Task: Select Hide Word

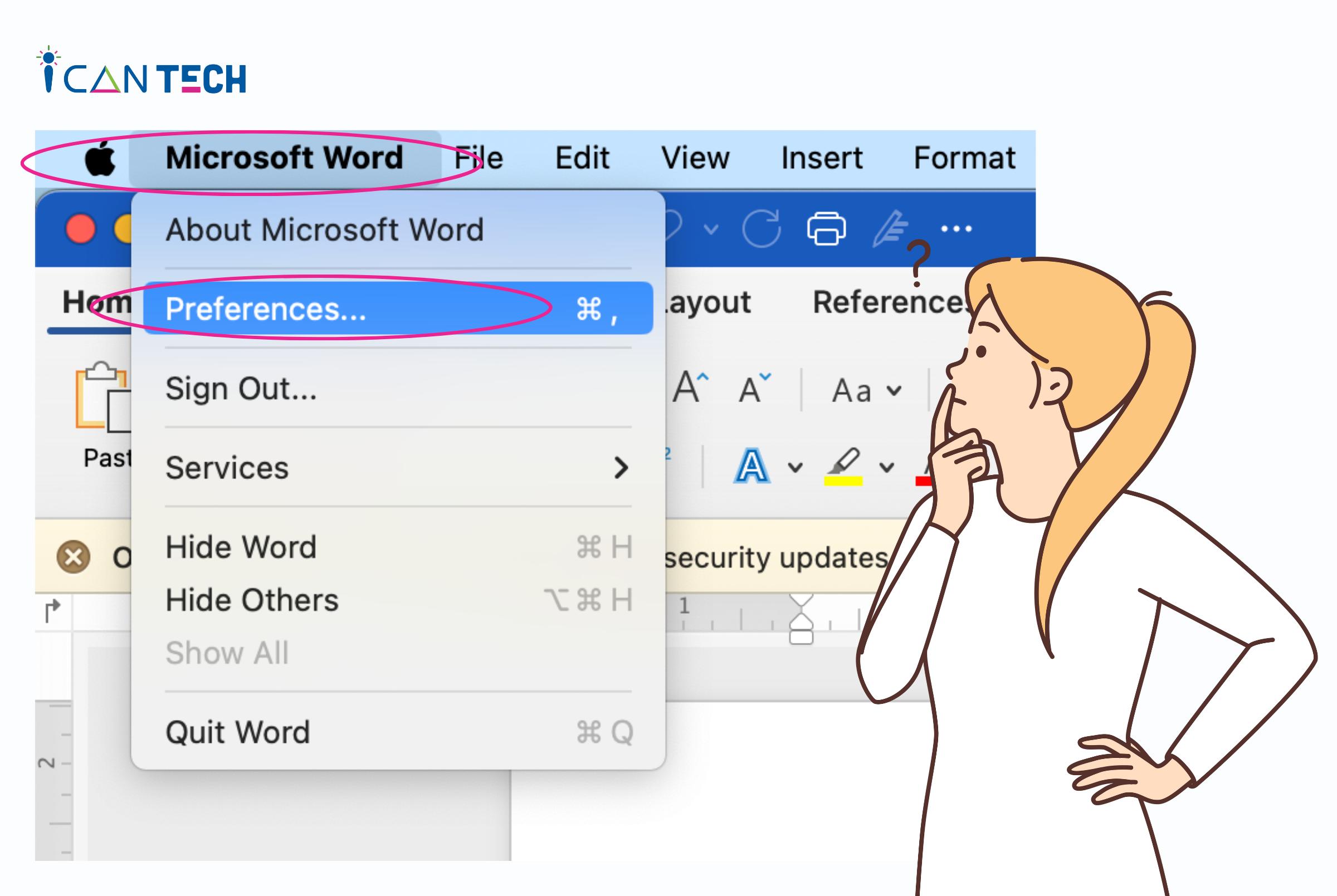Action: pyautogui.click(x=398, y=547)
